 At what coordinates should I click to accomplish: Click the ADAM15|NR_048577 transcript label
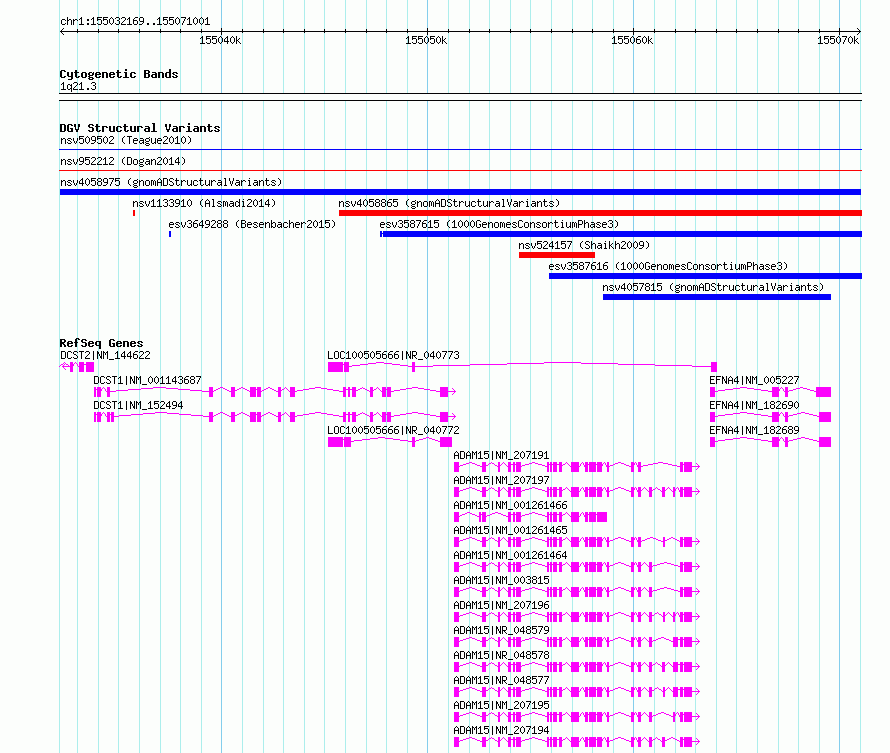(501, 680)
